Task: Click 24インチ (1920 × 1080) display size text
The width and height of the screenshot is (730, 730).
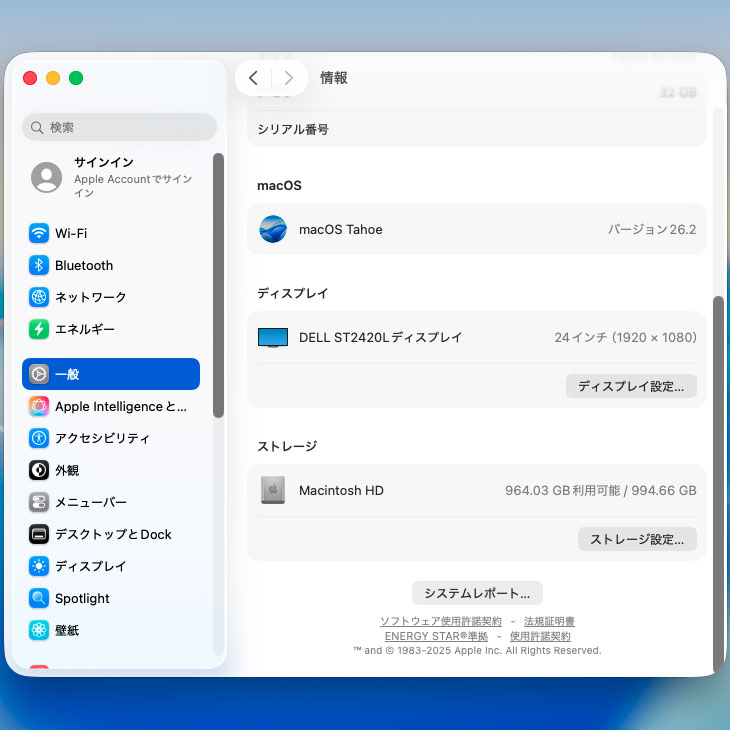Action: pos(625,337)
